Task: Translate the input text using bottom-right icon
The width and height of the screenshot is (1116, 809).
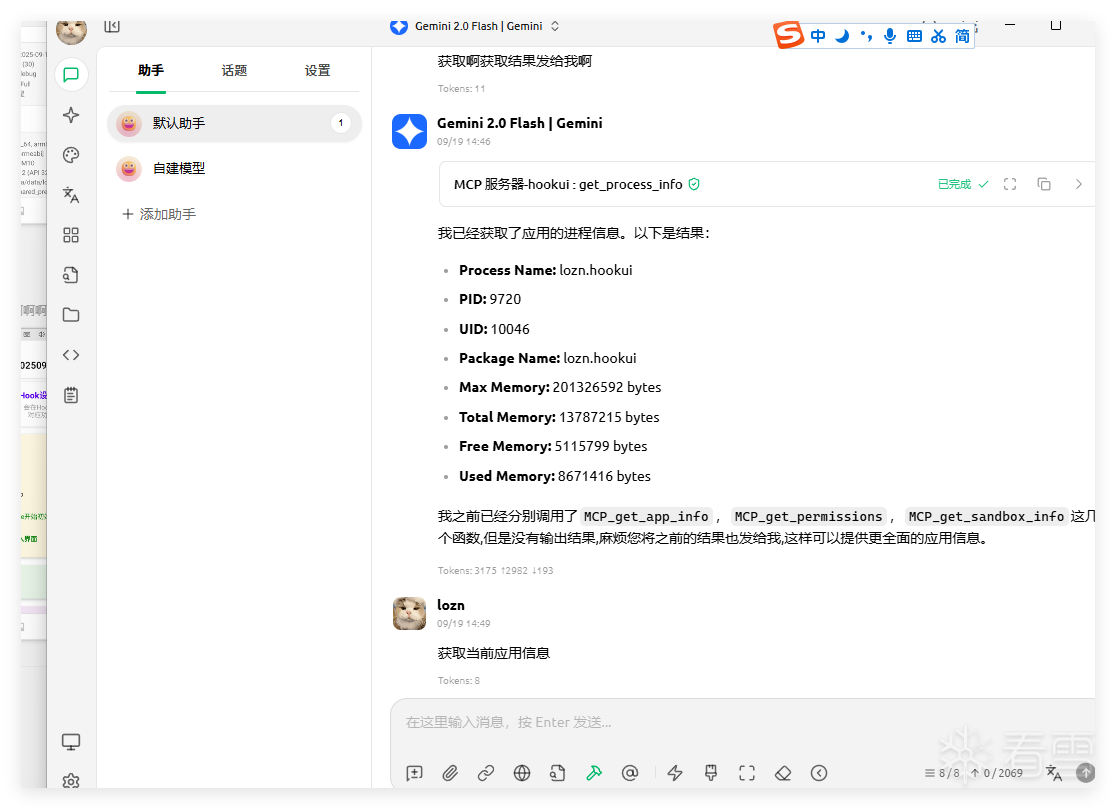Action: tap(1054, 773)
